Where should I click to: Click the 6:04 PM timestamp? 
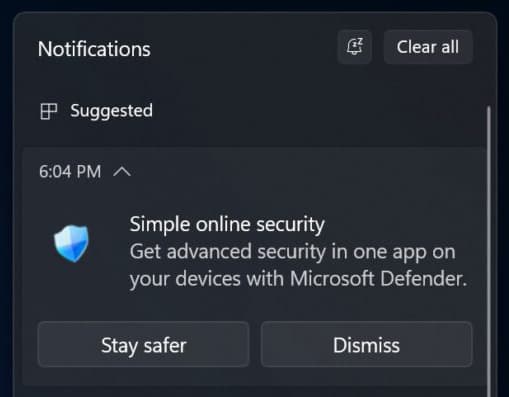point(70,172)
